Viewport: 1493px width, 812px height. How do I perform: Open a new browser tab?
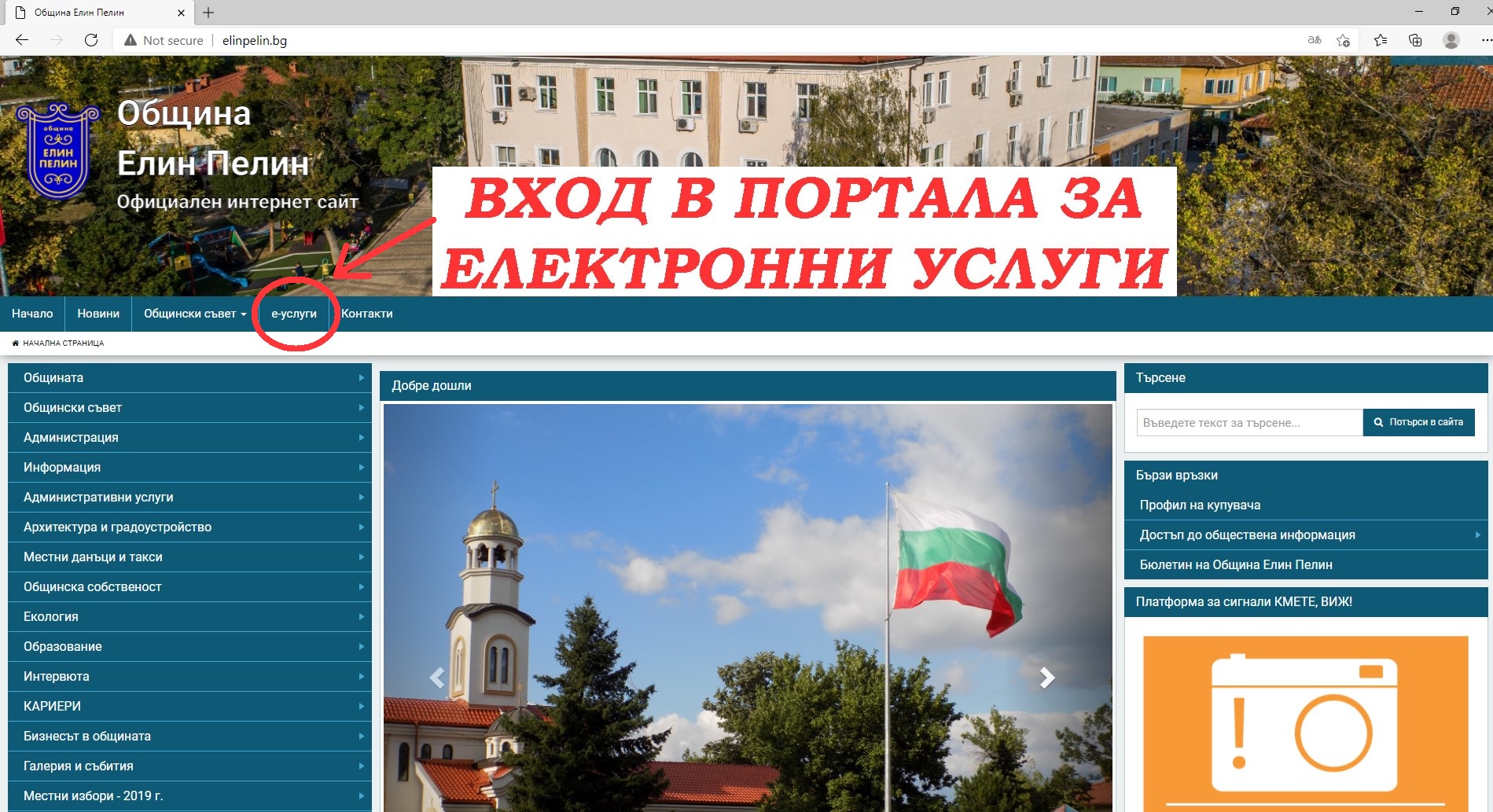click(208, 13)
